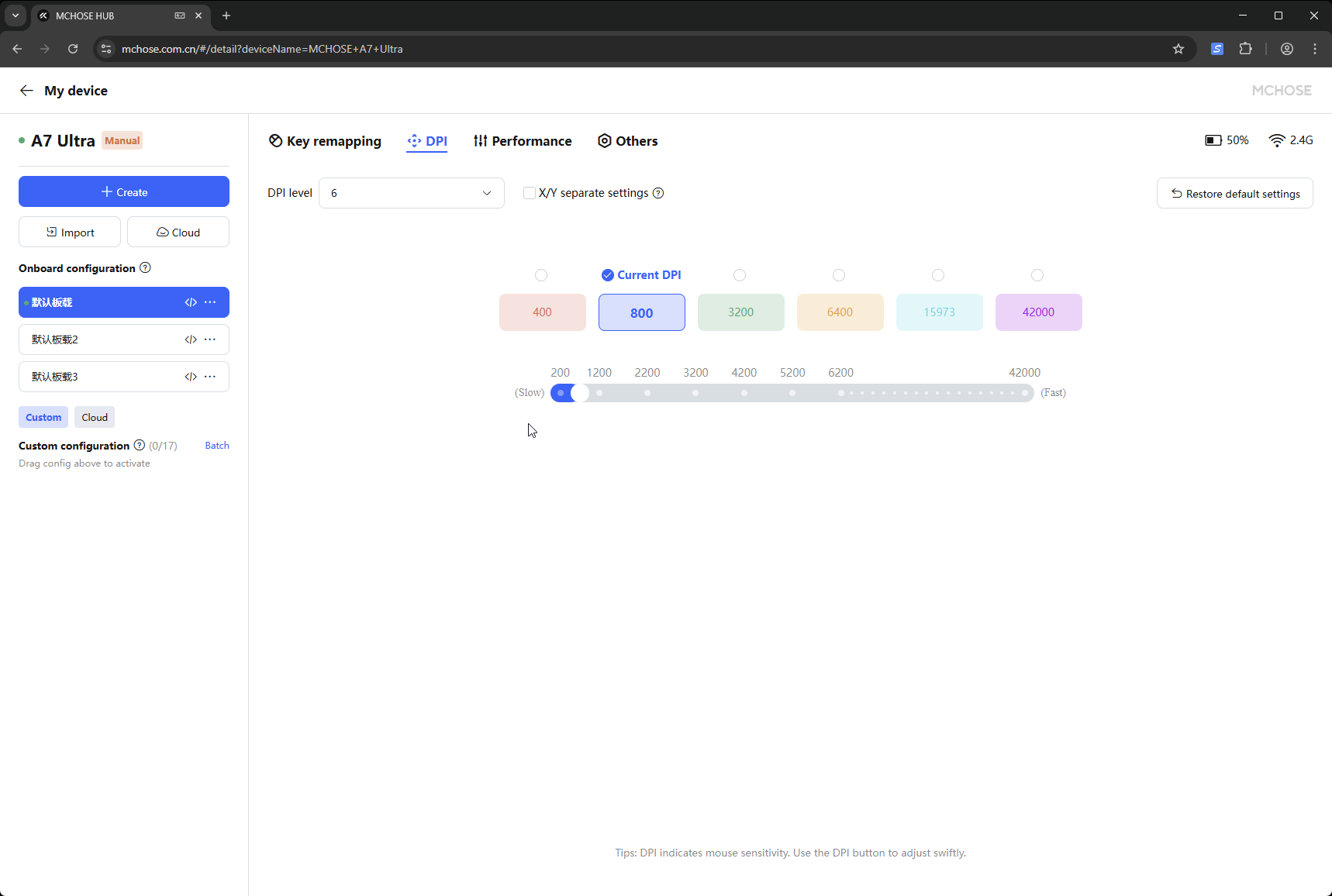This screenshot has width=1332, height=896.
Task: Select the 6400 DPI color tile
Action: point(840,312)
